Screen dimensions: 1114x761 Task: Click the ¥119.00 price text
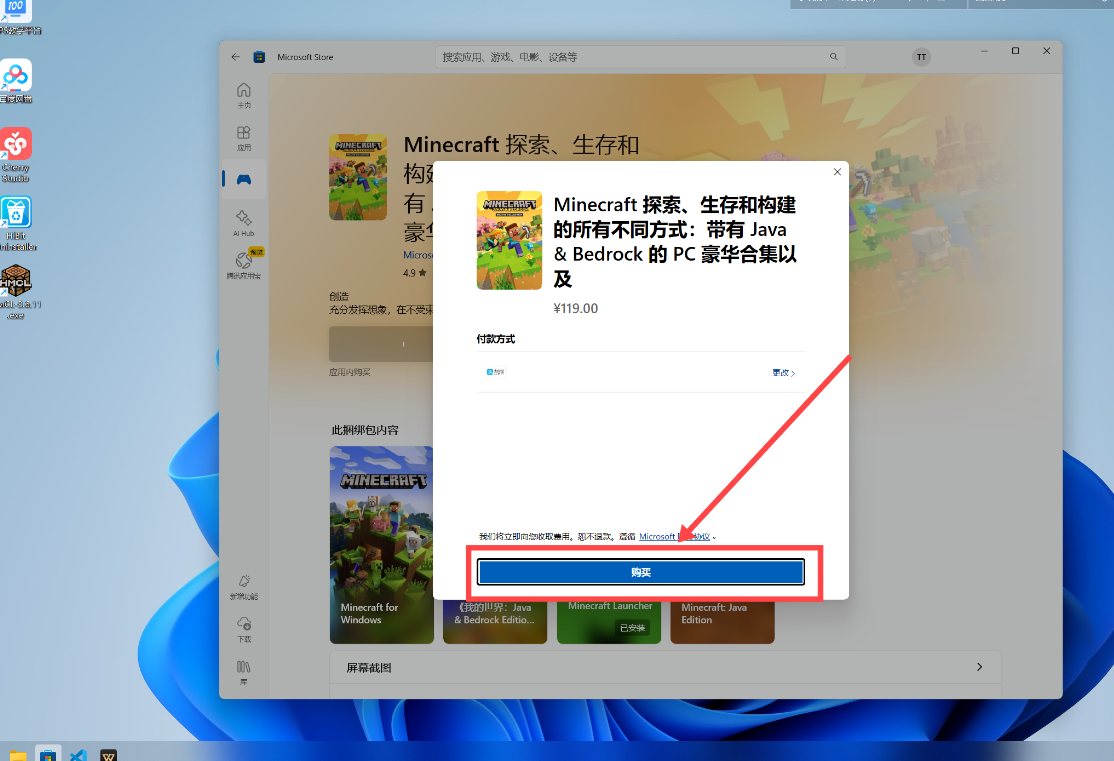tap(575, 308)
